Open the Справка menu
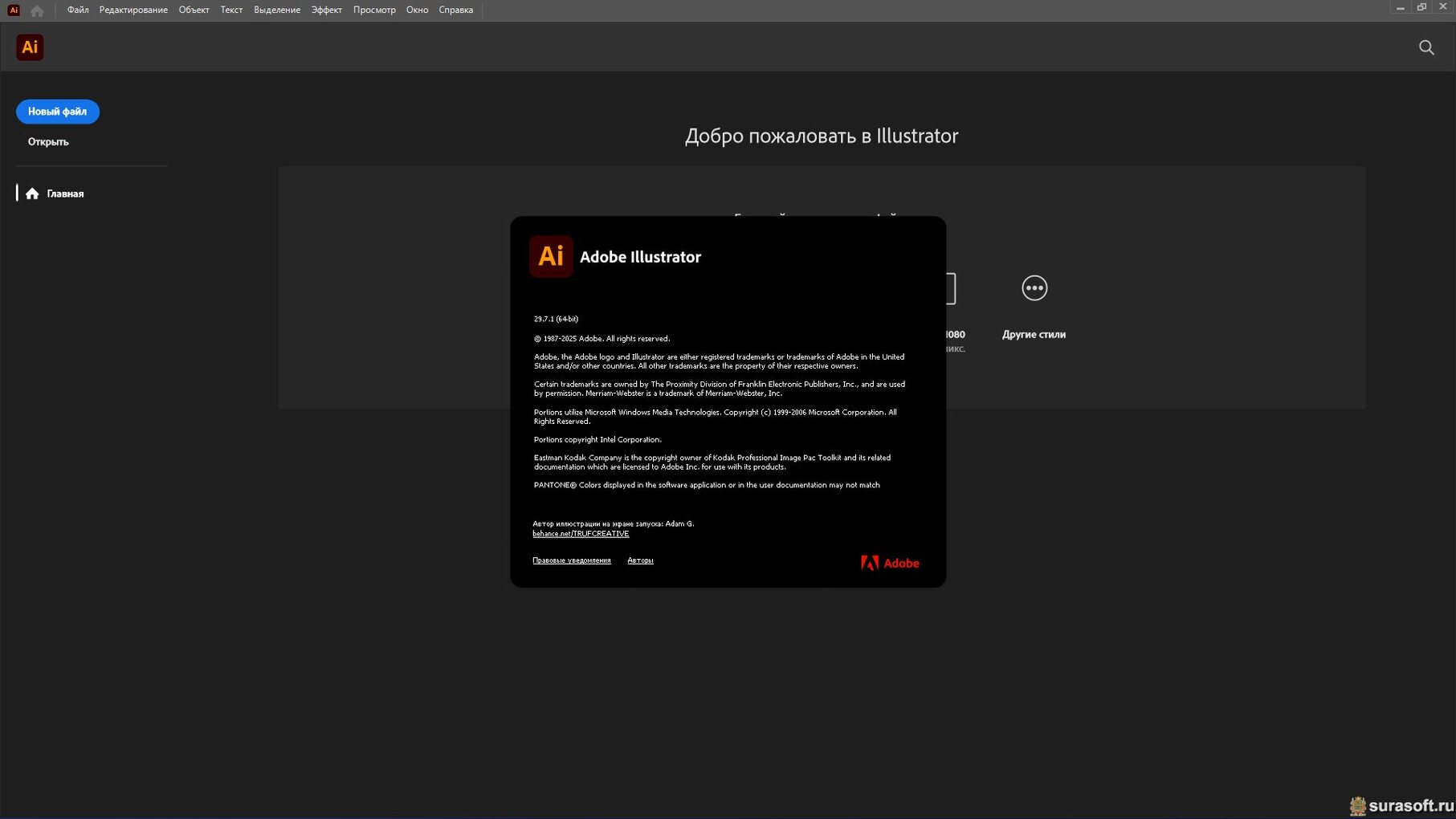The width and height of the screenshot is (1456, 819). click(455, 10)
